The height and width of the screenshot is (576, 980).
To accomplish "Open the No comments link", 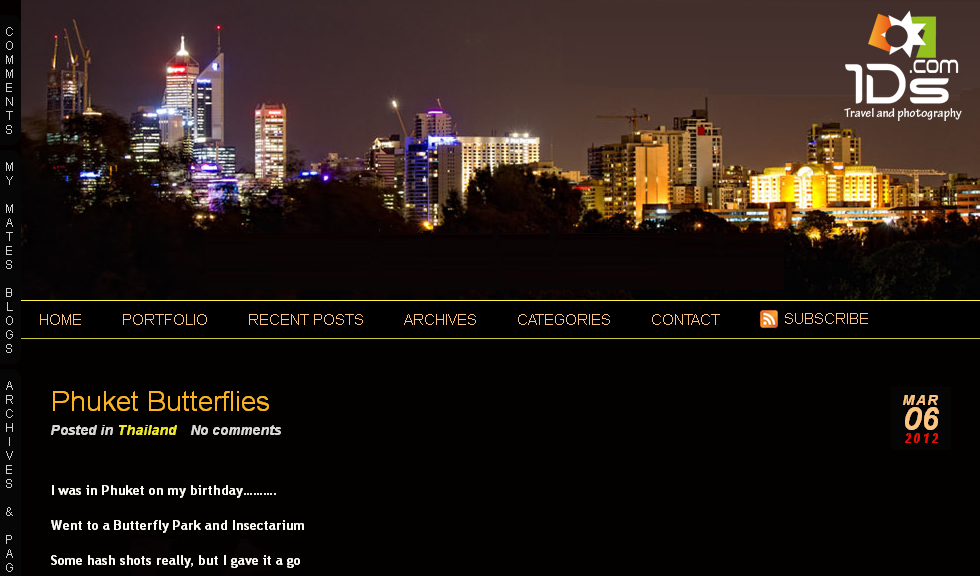I will click(236, 430).
